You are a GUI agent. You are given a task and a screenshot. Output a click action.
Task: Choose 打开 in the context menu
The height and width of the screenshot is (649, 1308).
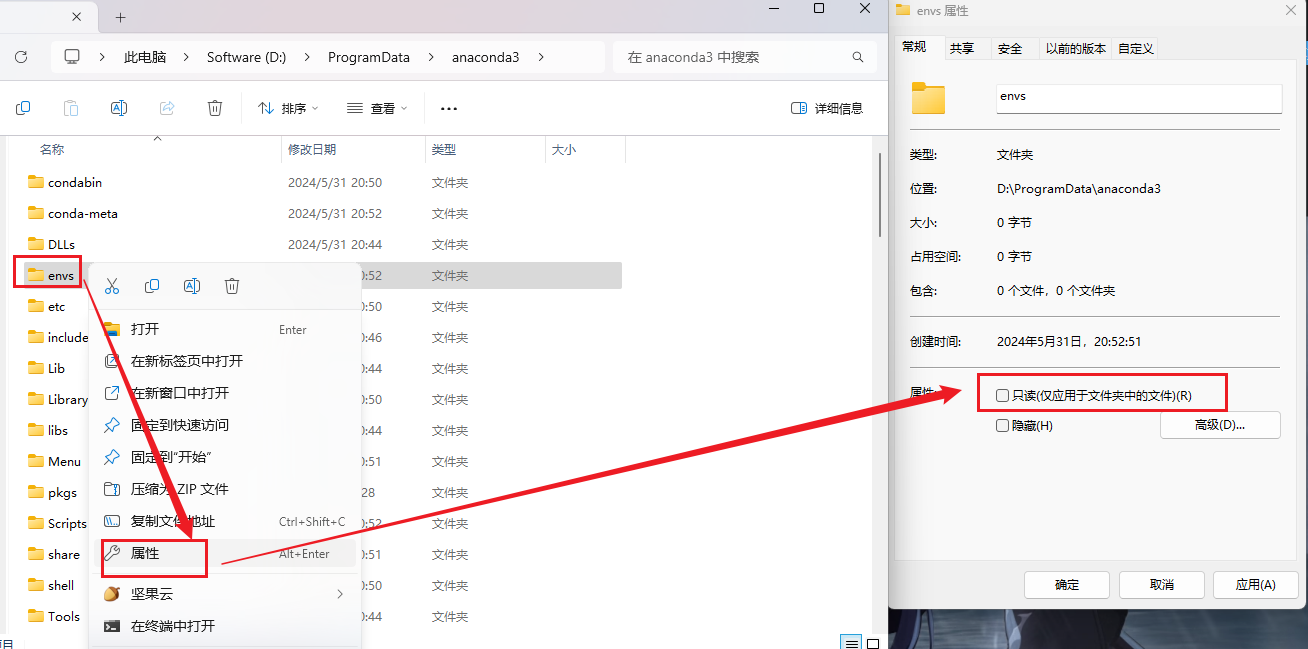[x=225, y=329]
